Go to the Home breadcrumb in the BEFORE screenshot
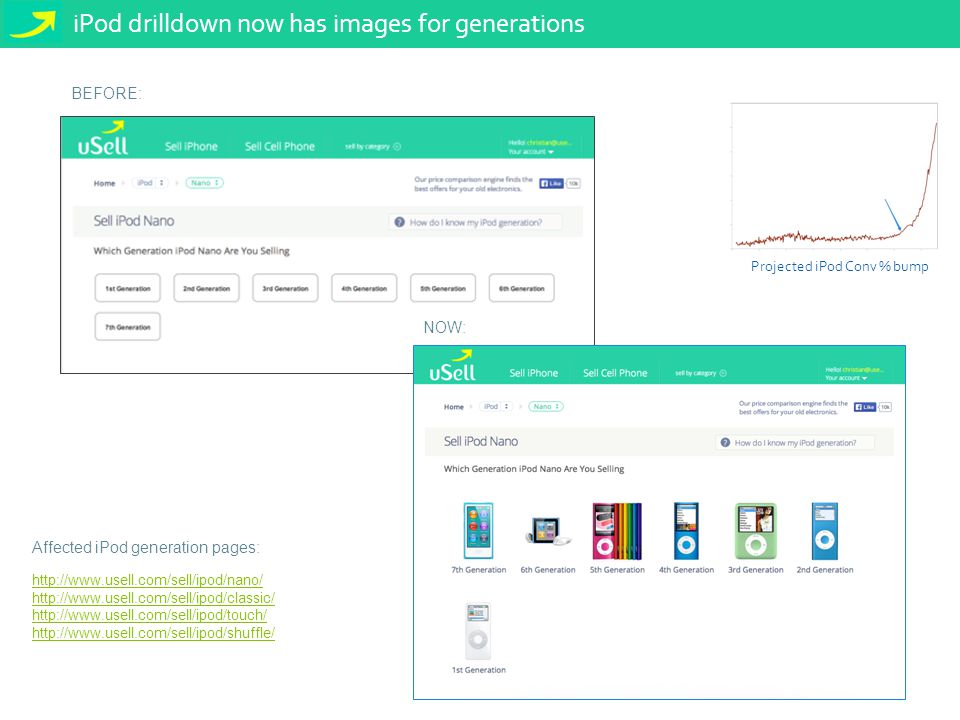 [x=104, y=183]
